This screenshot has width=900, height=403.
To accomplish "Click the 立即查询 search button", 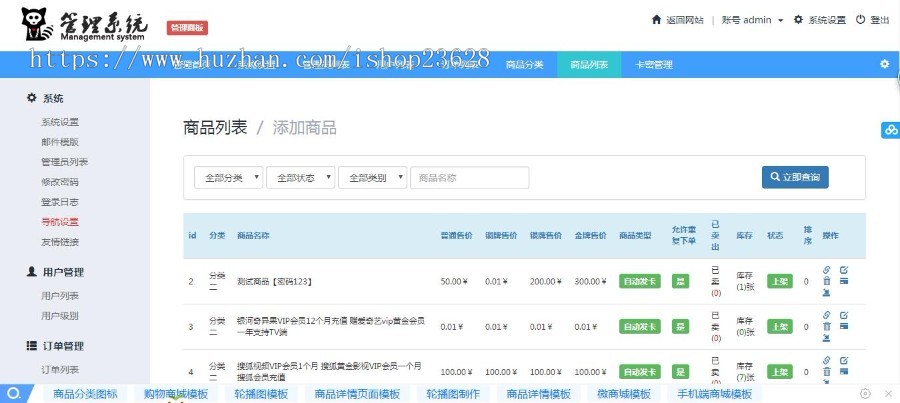I will click(795, 177).
